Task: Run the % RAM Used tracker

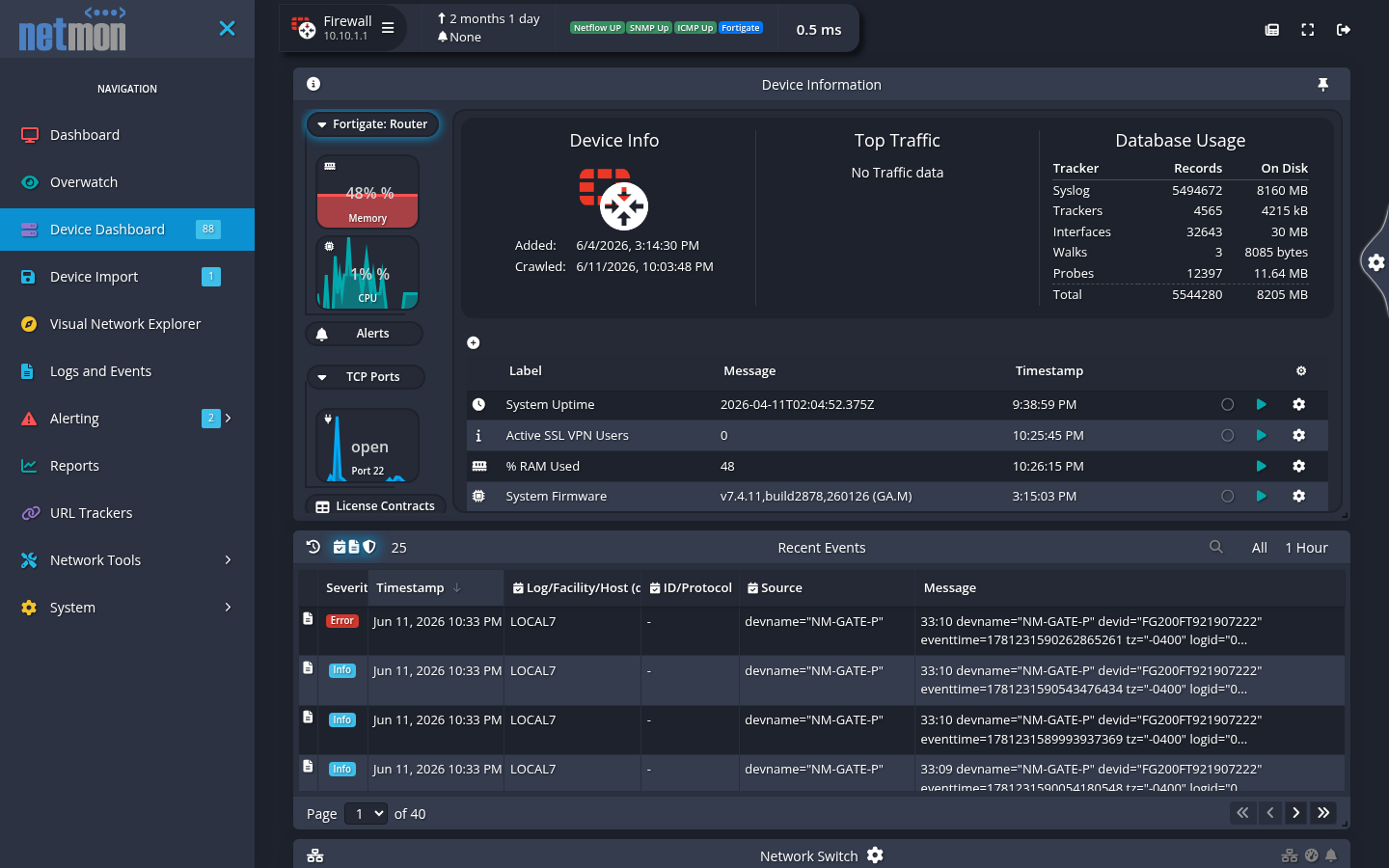Action: (x=1262, y=466)
